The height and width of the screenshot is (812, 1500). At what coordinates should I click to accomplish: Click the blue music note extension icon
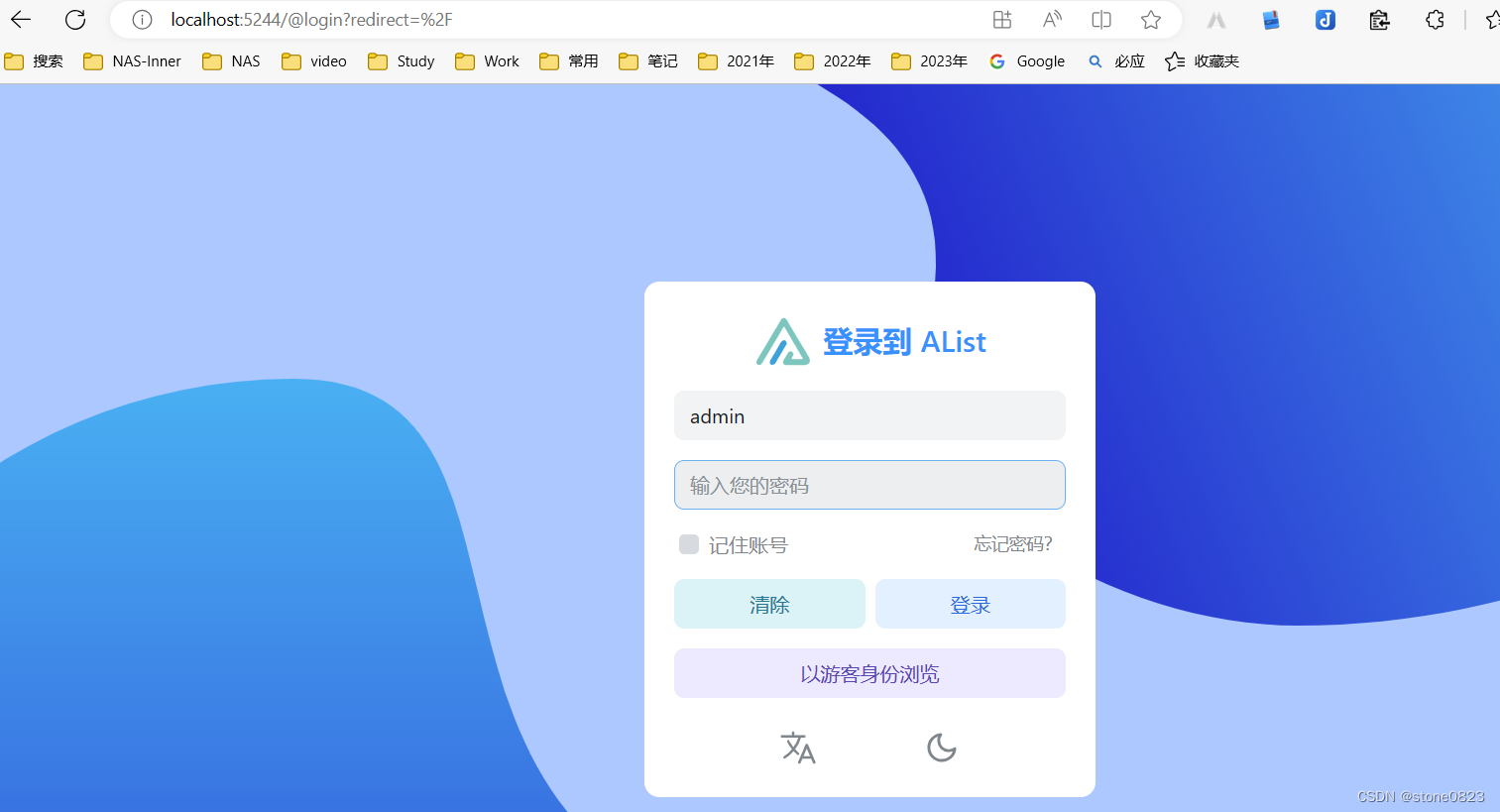tap(1326, 20)
